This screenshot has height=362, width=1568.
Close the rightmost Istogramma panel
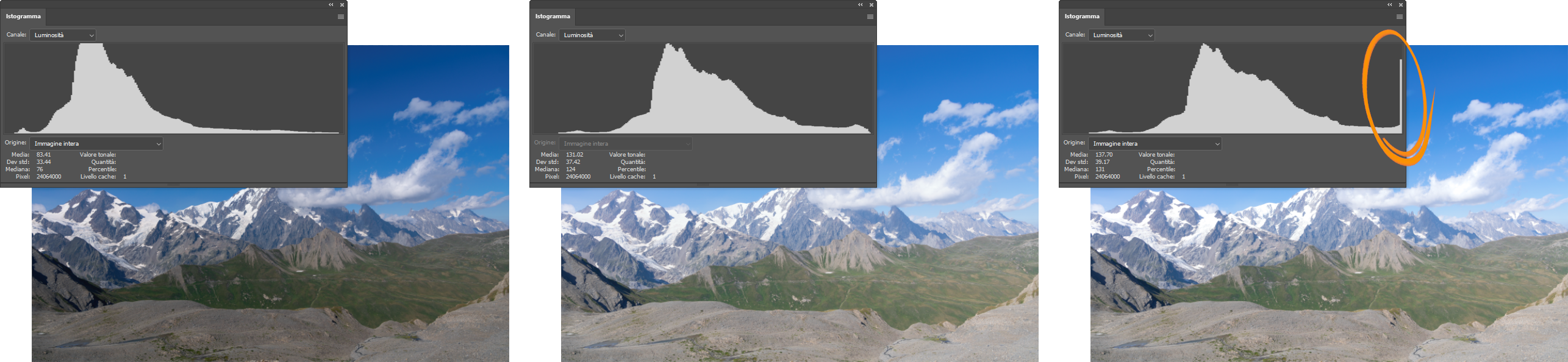pyautogui.click(x=1401, y=5)
